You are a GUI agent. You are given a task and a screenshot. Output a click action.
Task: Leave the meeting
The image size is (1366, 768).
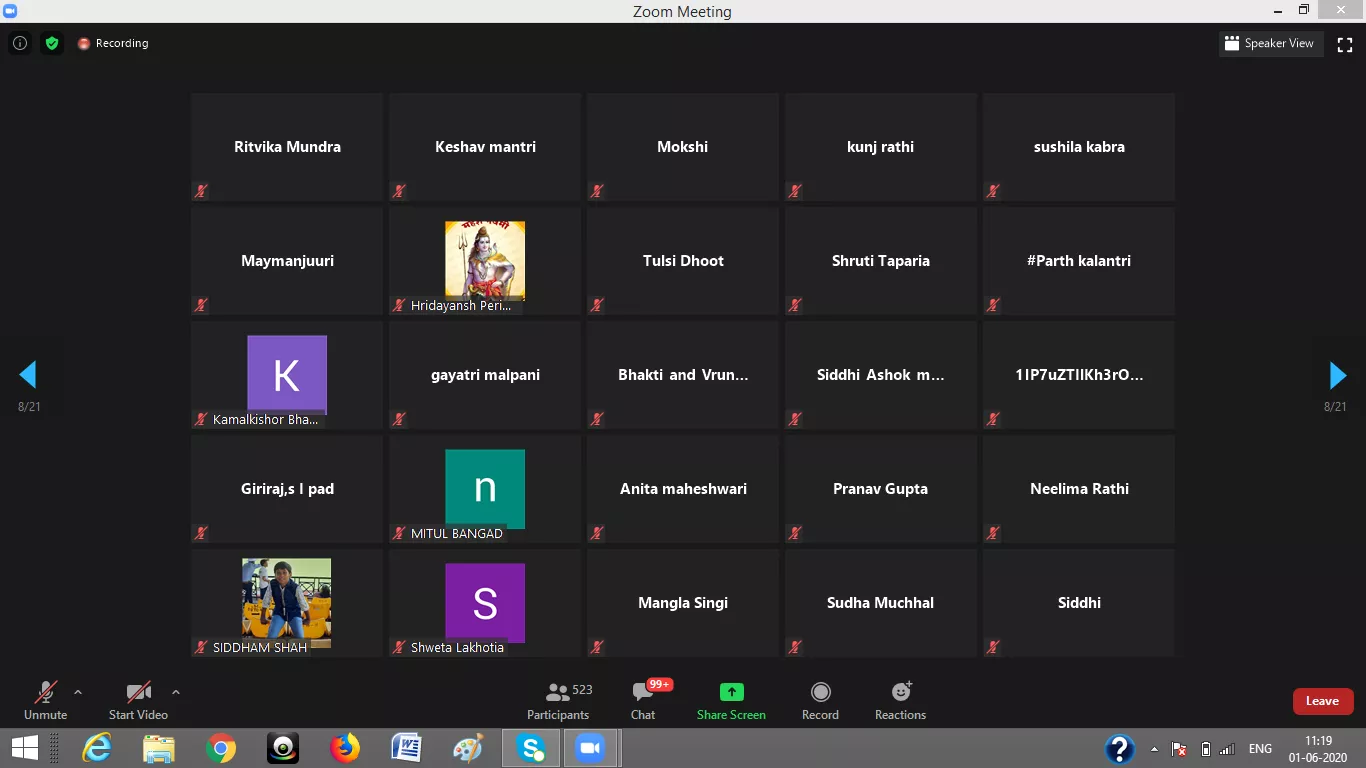click(x=1322, y=701)
